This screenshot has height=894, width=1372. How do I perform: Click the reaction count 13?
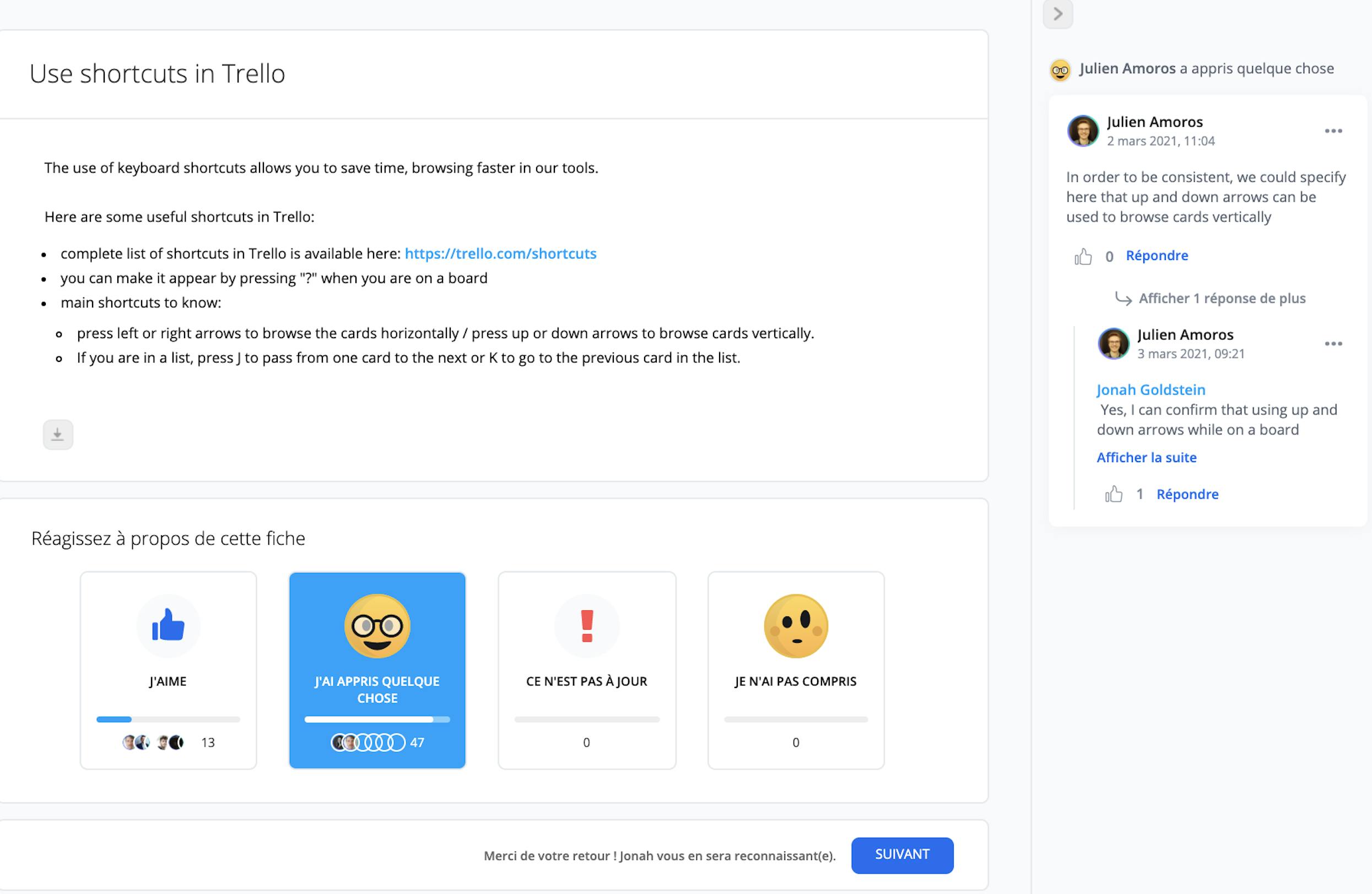pyautogui.click(x=208, y=743)
